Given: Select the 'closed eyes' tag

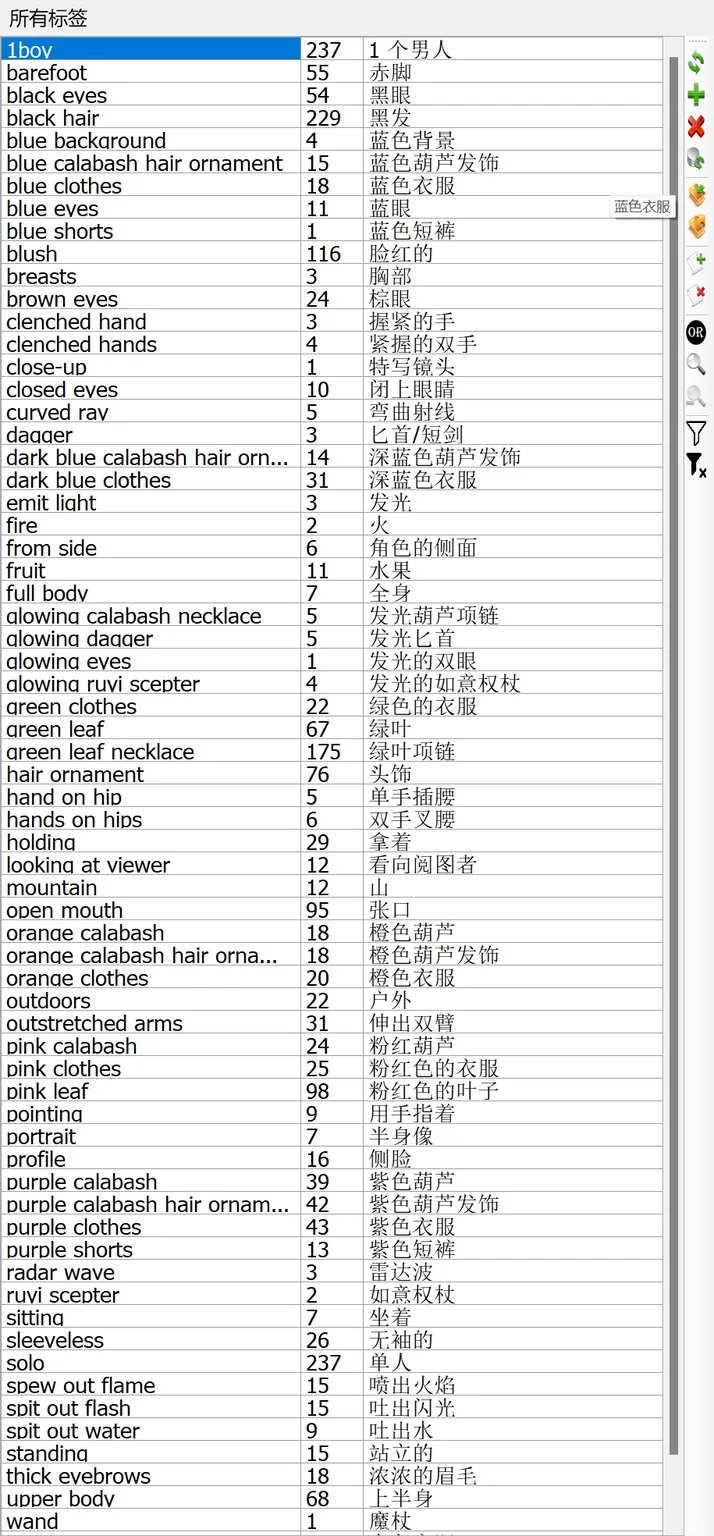Looking at the screenshot, I should coord(62,389).
